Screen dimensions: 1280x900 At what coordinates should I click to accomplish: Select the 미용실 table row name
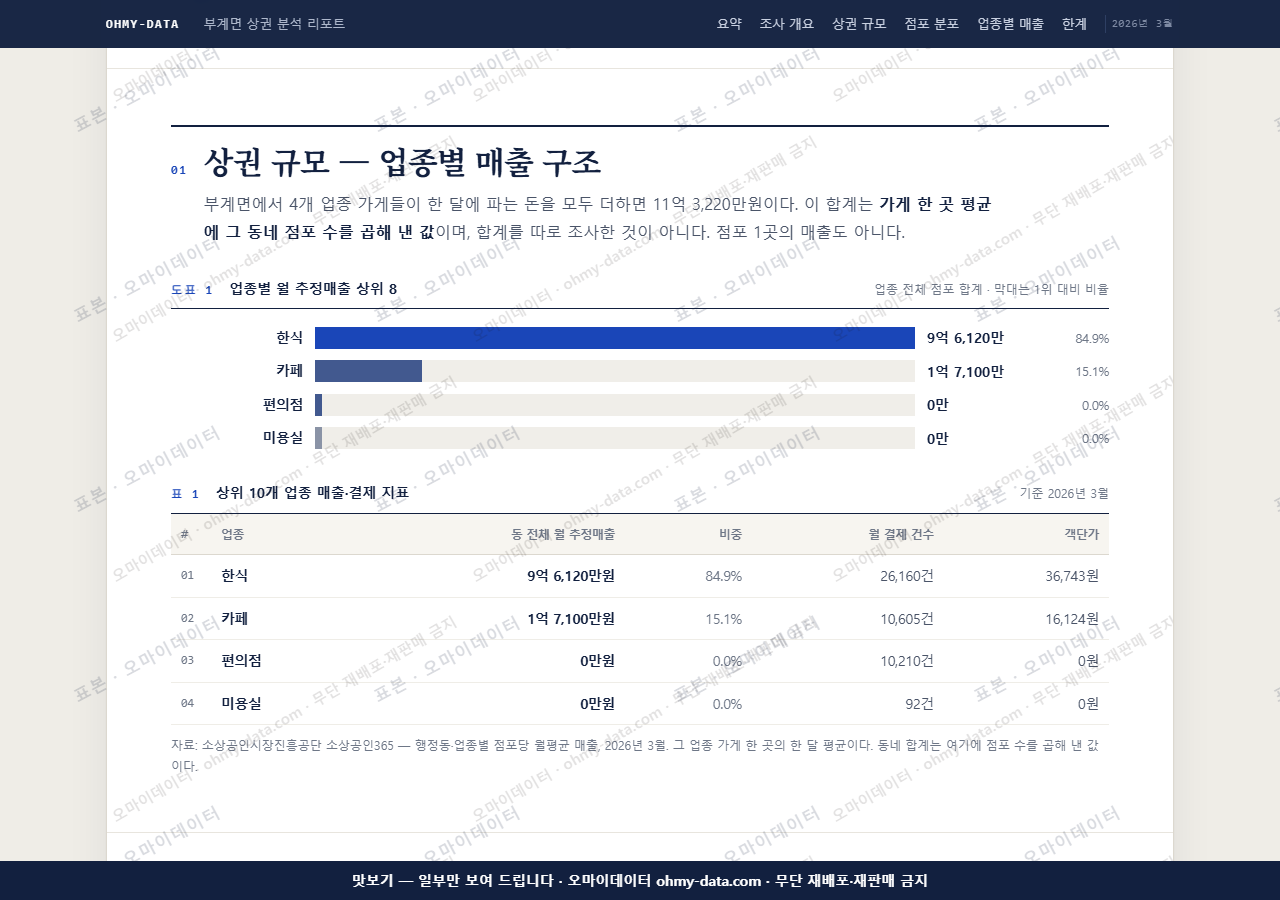click(242, 703)
